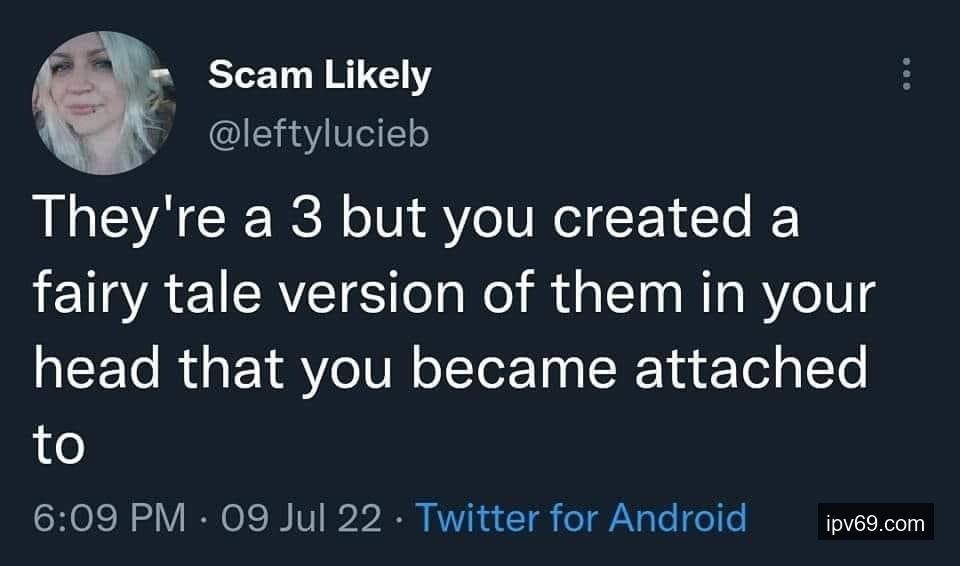Open the "Scam Likely" display name
The width and height of the screenshot is (960, 566).
pyautogui.click(x=320, y=75)
